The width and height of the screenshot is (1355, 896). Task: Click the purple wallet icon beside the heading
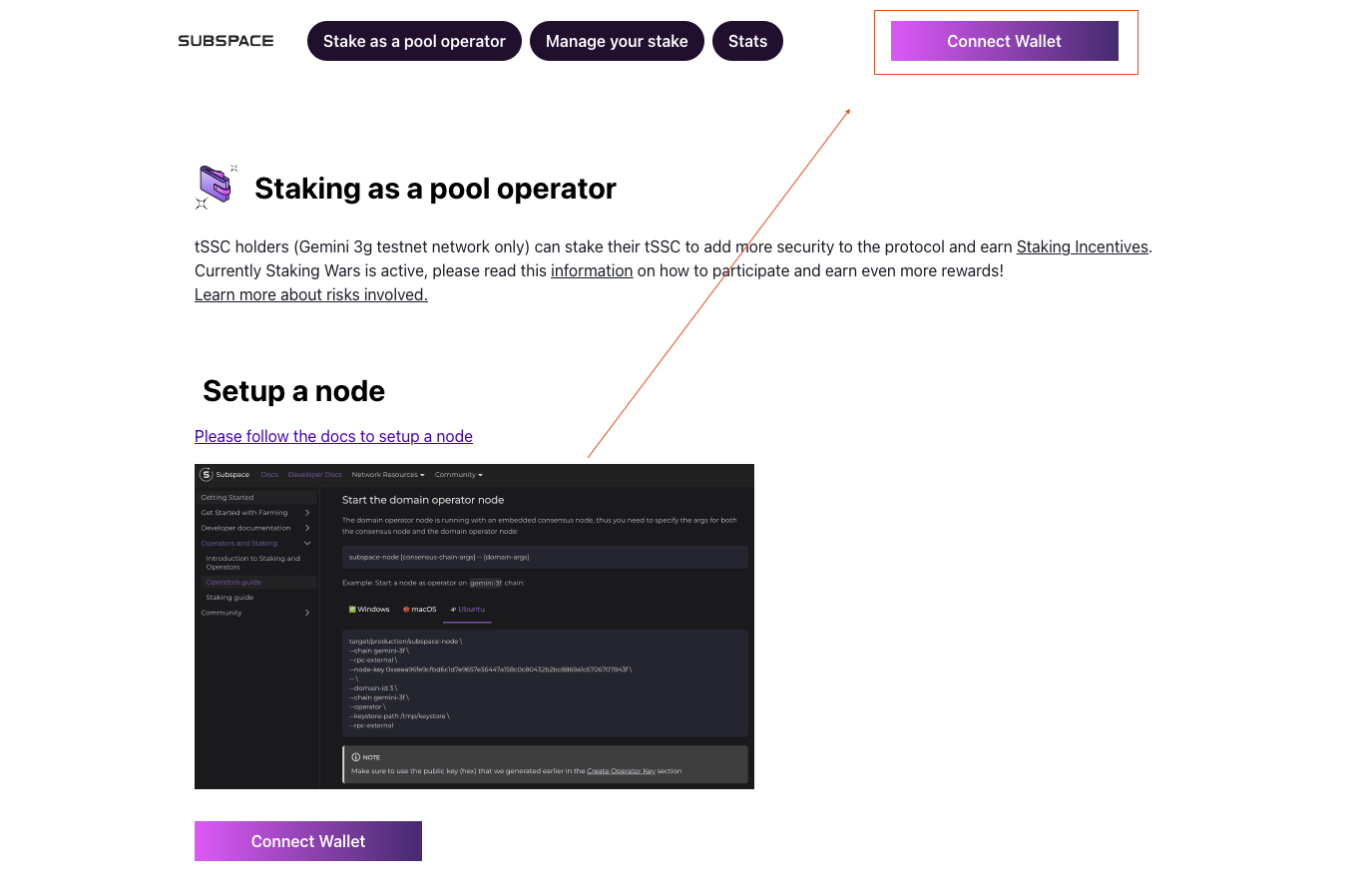point(217,187)
